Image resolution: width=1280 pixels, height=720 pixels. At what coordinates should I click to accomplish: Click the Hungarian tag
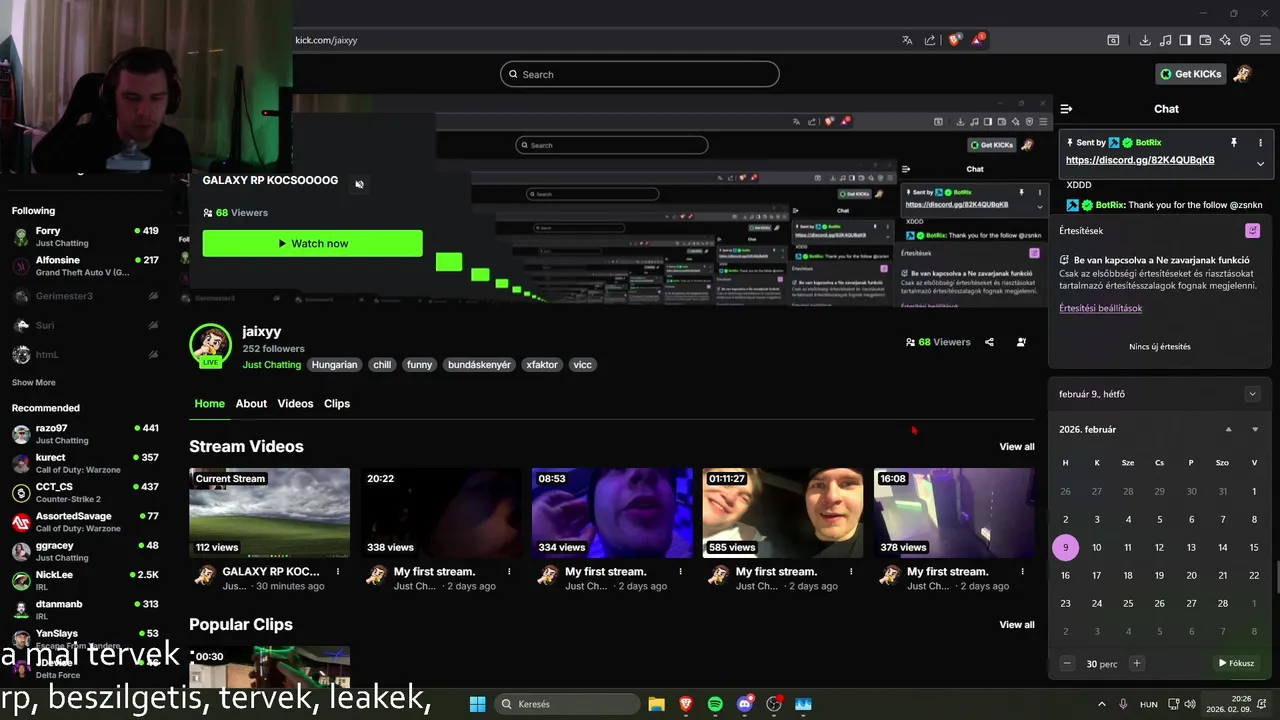pos(334,365)
